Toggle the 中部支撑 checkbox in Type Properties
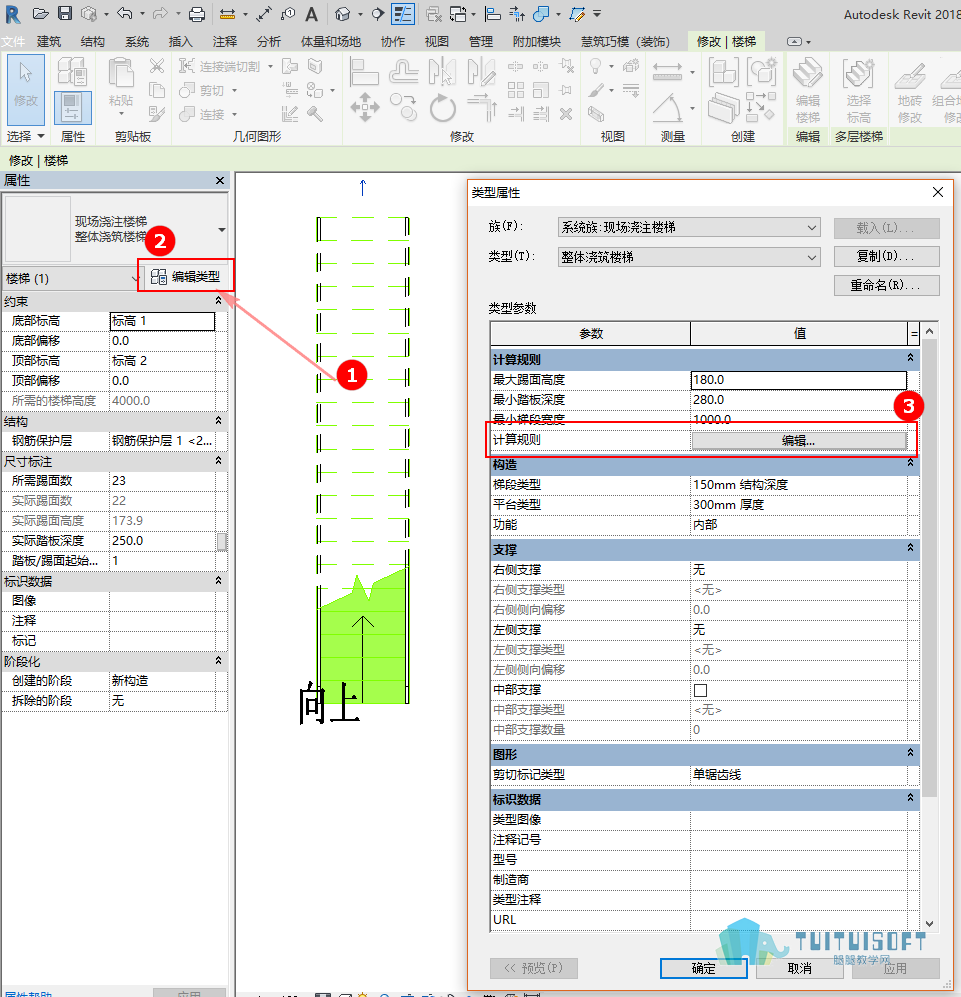 [700, 690]
